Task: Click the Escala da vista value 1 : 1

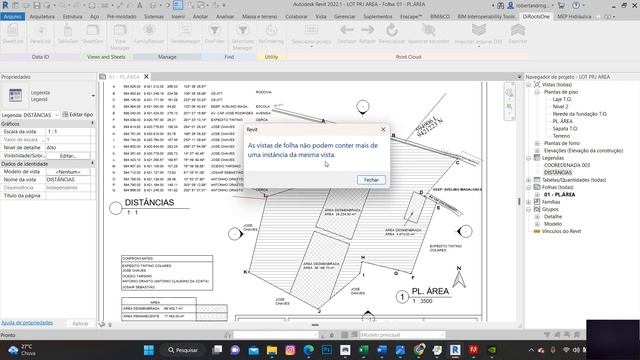Action: 68,132
